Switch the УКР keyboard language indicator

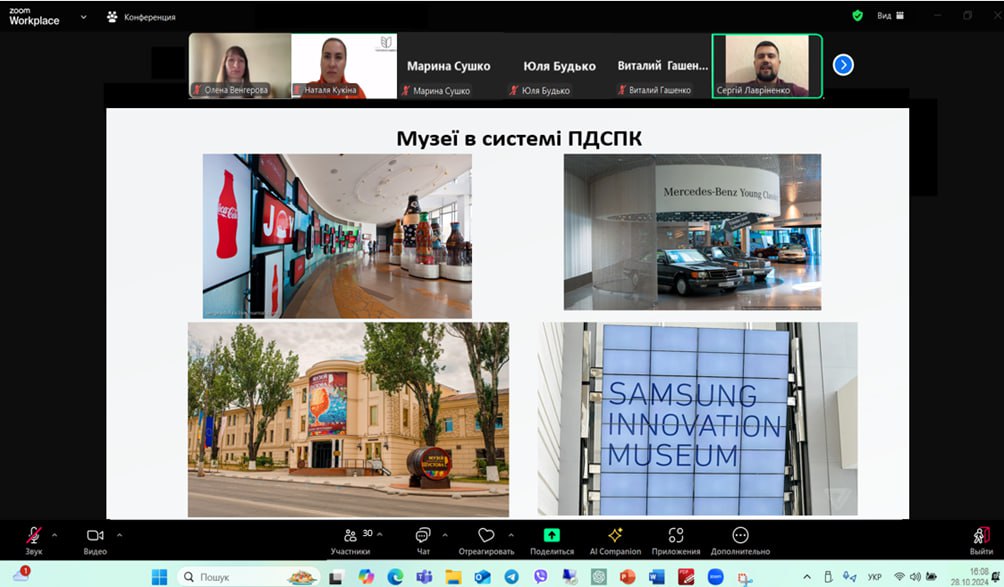point(875,577)
